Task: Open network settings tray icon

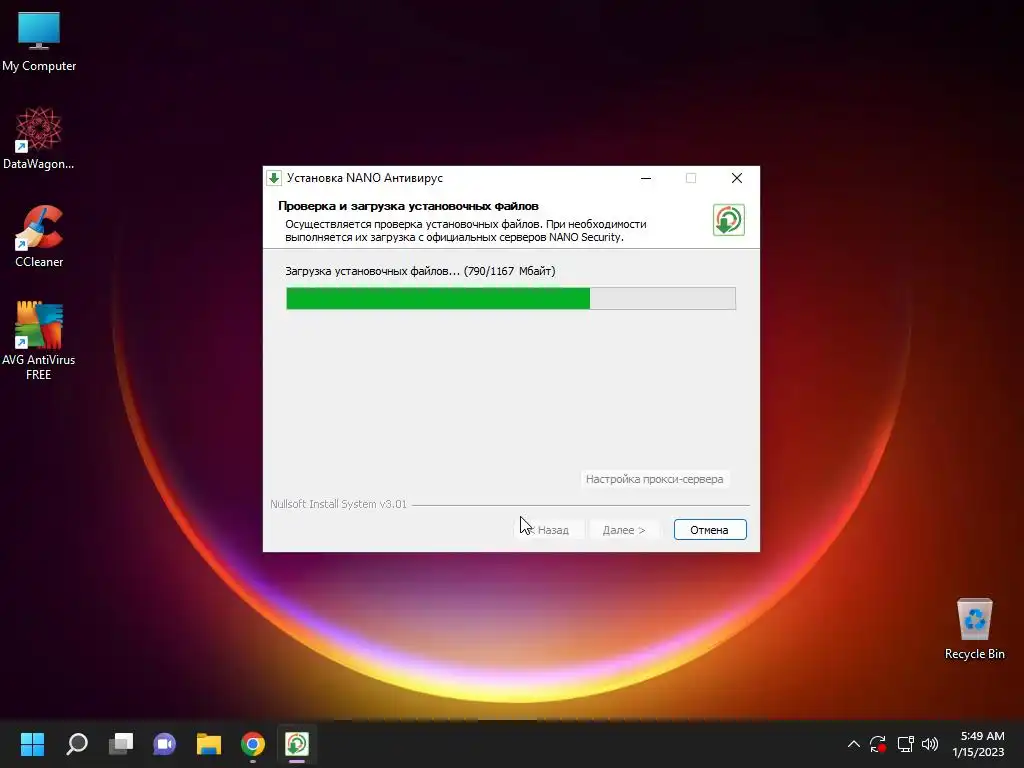Action: coord(905,744)
